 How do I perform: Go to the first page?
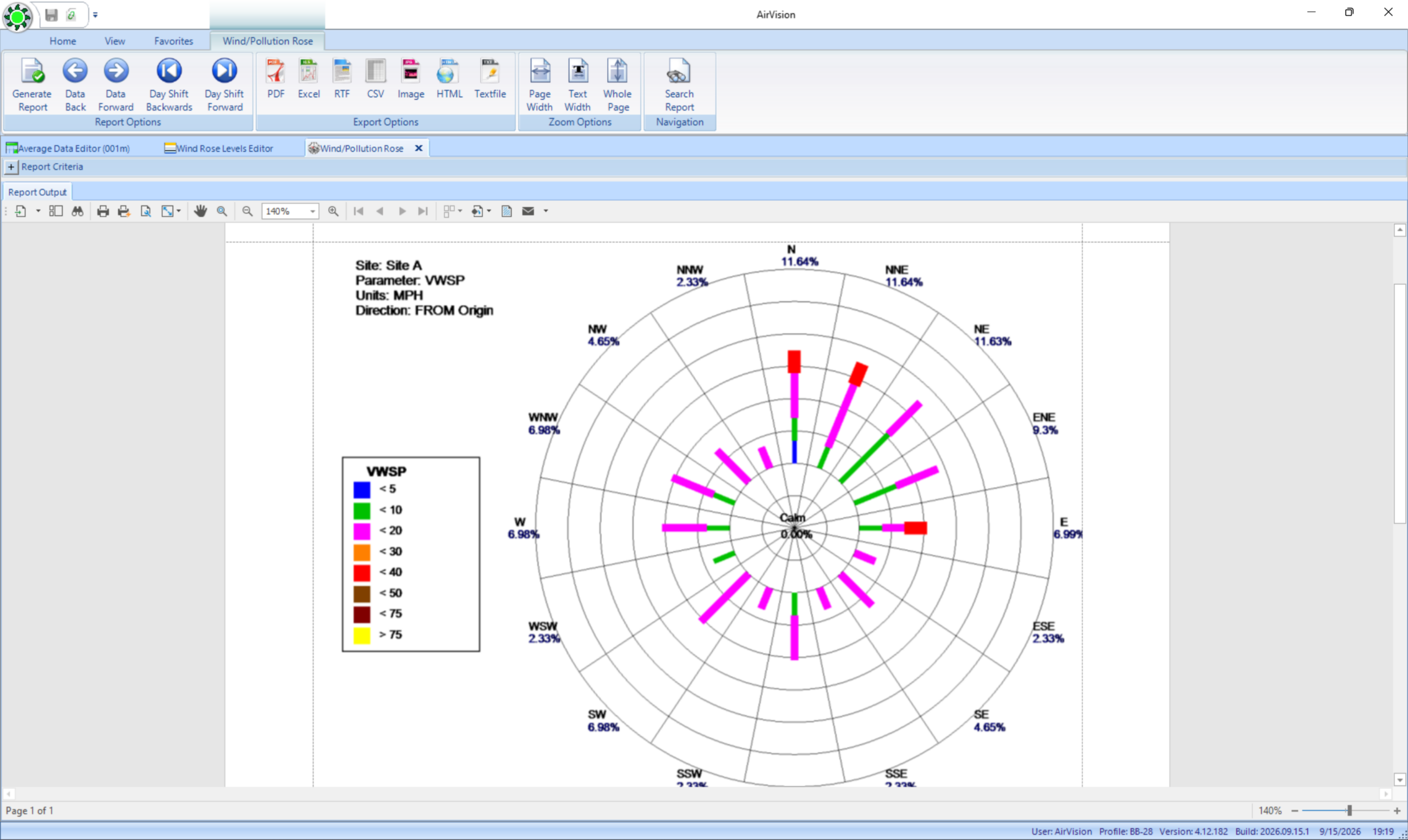point(359,211)
